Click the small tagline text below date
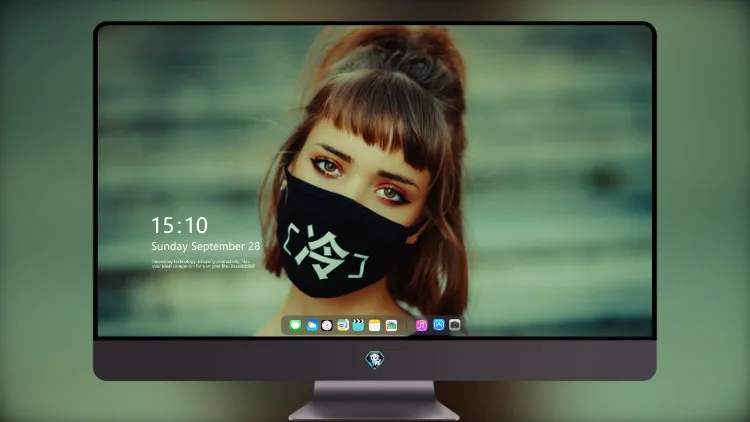 [x=203, y=264]
